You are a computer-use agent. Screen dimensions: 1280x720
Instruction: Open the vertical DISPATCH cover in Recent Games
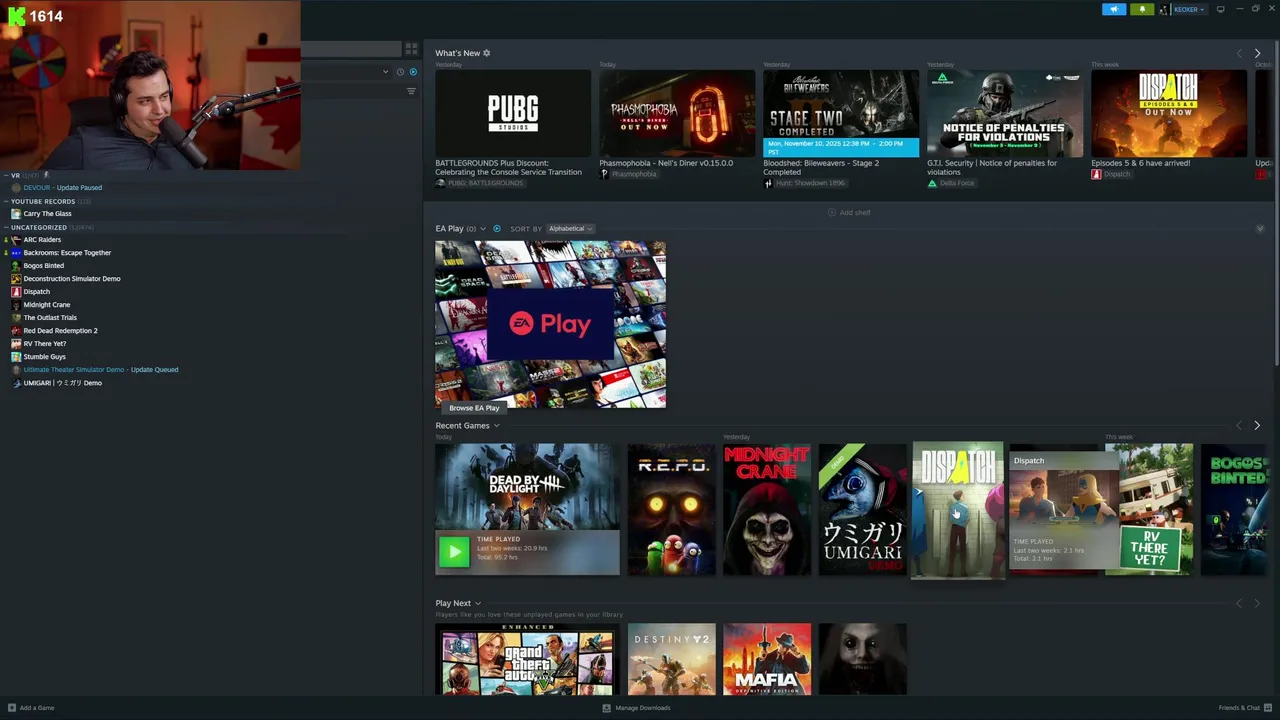tap(957, 510)
